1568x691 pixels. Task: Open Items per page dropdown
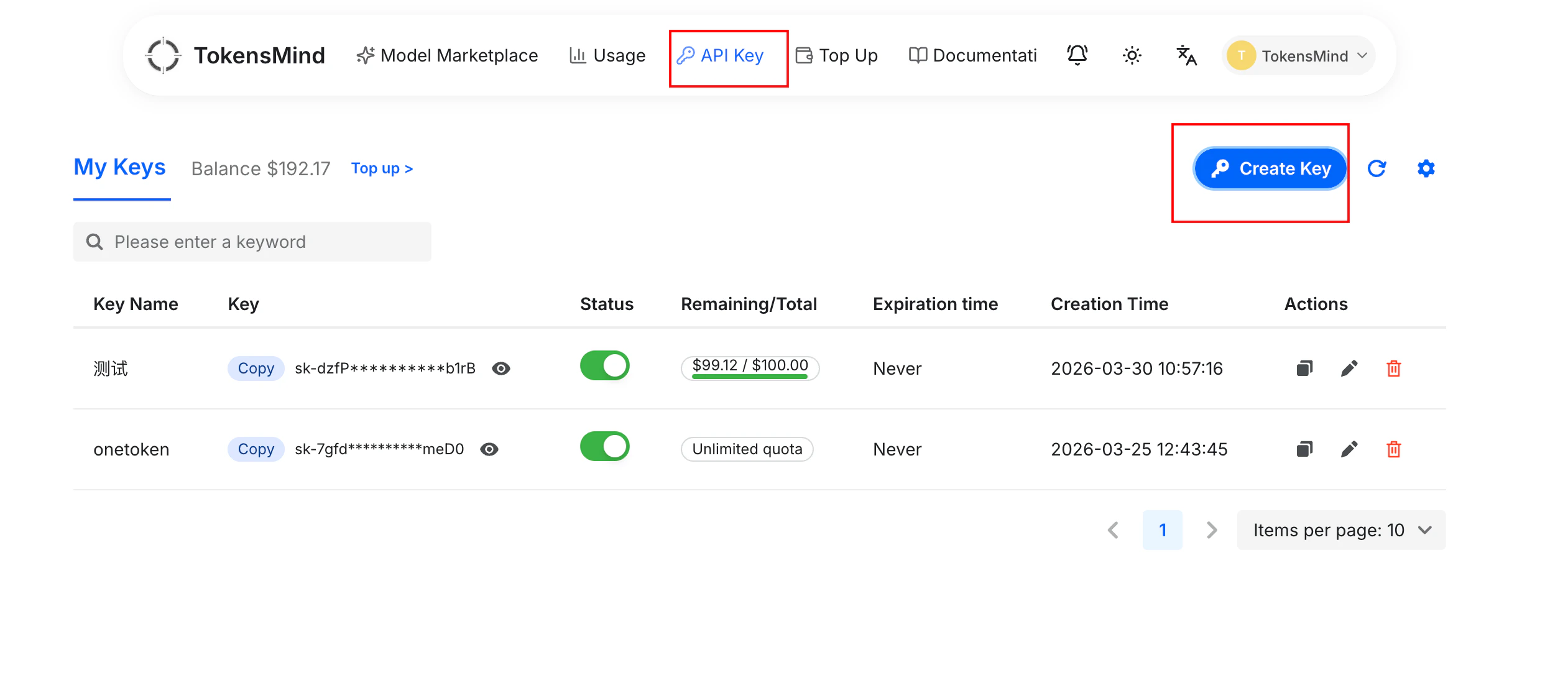(1341, 530)
